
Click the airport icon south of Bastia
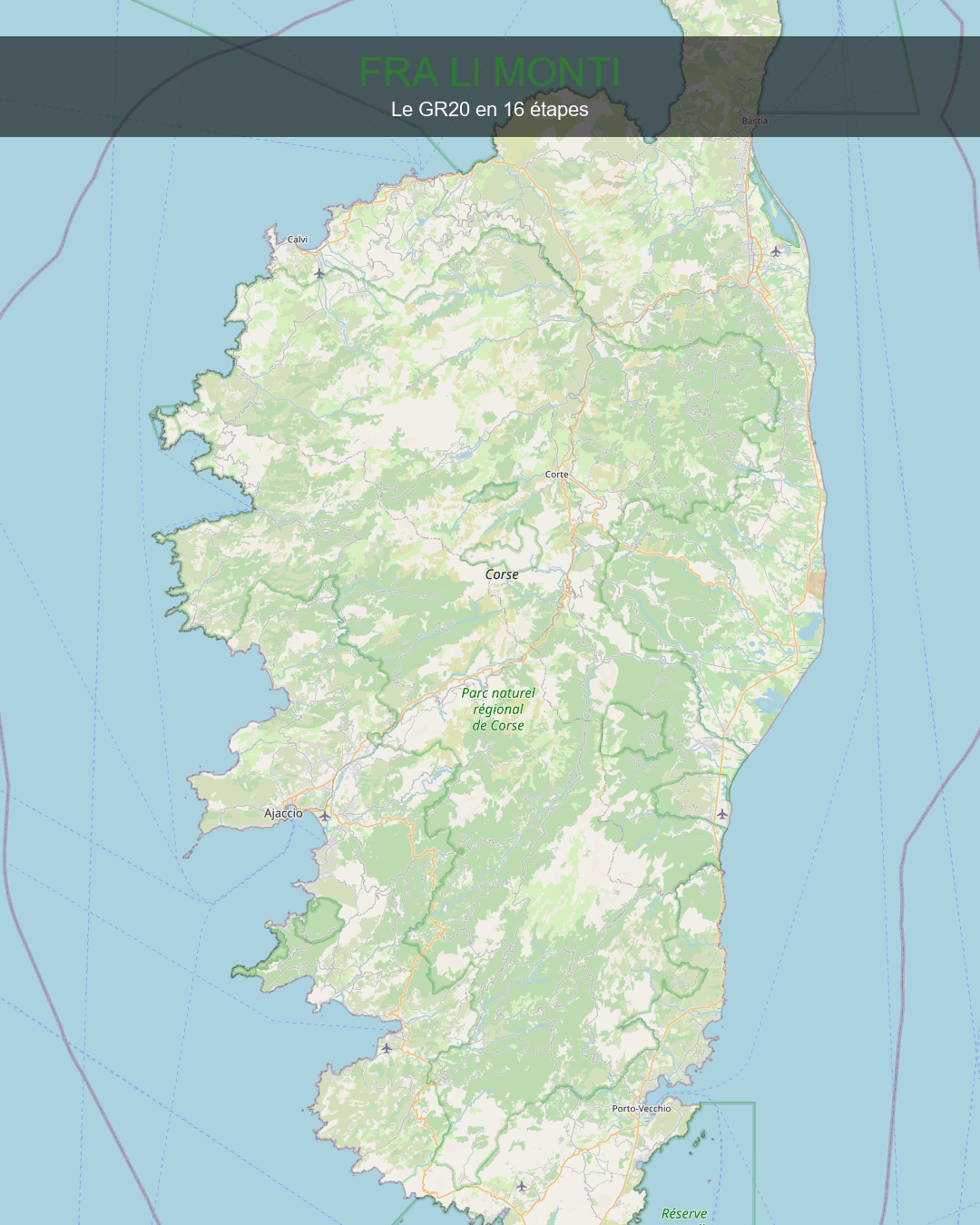[x=776, y=251]
